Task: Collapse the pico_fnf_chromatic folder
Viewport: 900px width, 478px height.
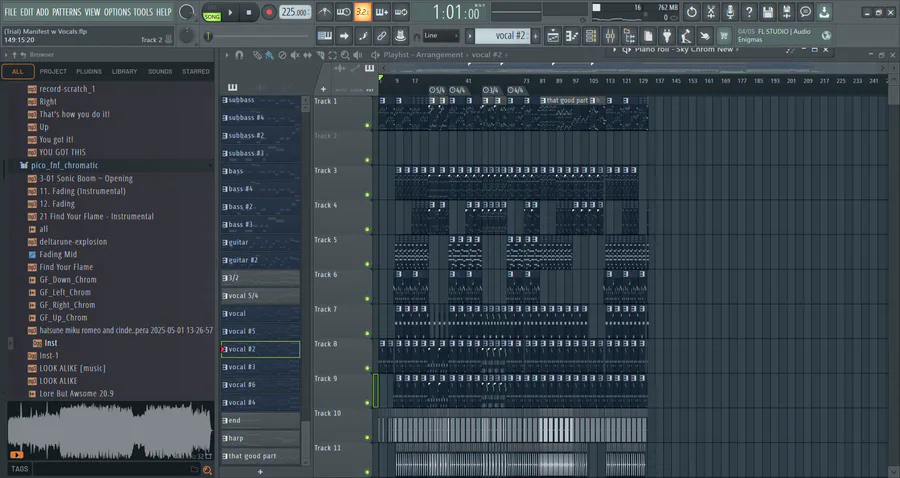Action: [x=64, y=165]
